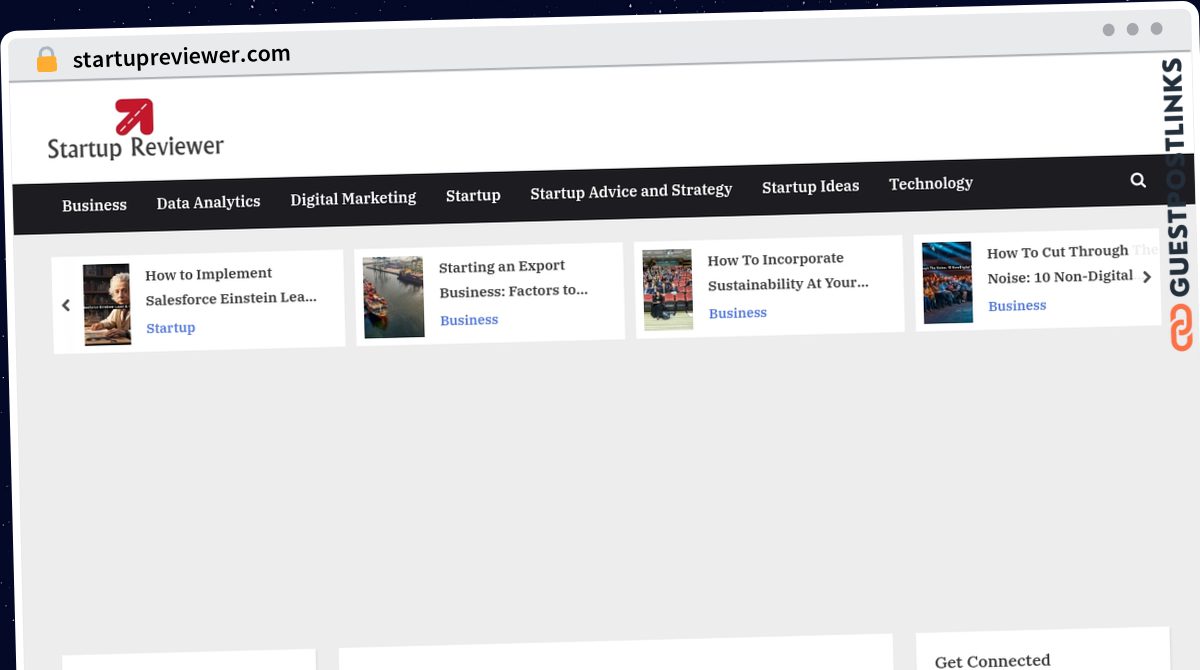Open 'How To Incorporate Sustainability' article

coord(788,271)
